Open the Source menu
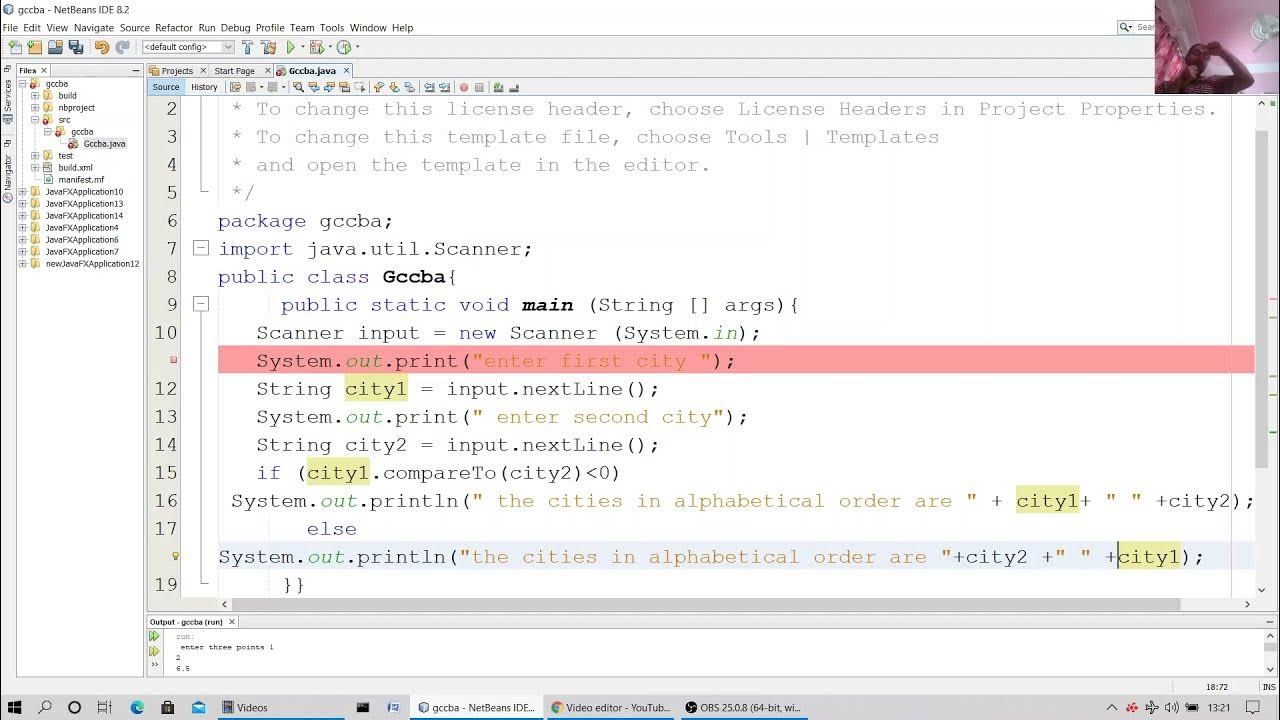The height and width of the screenshot is (720, 1280). click(135, 28)
